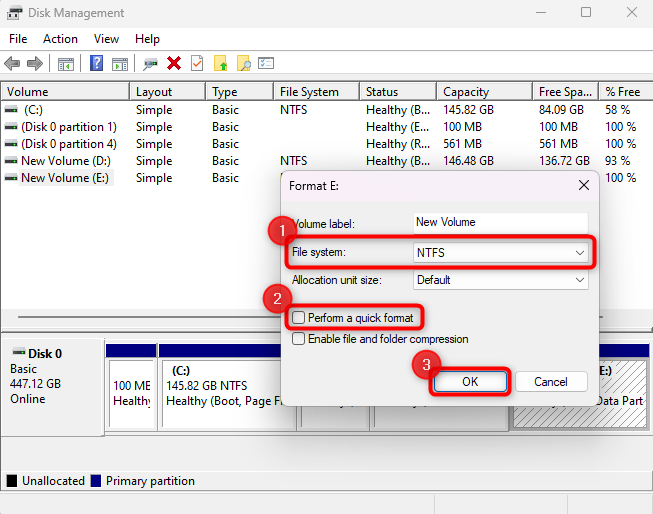Open the File menu
This screenshot has height=514, width=653.
click(18, 39)
